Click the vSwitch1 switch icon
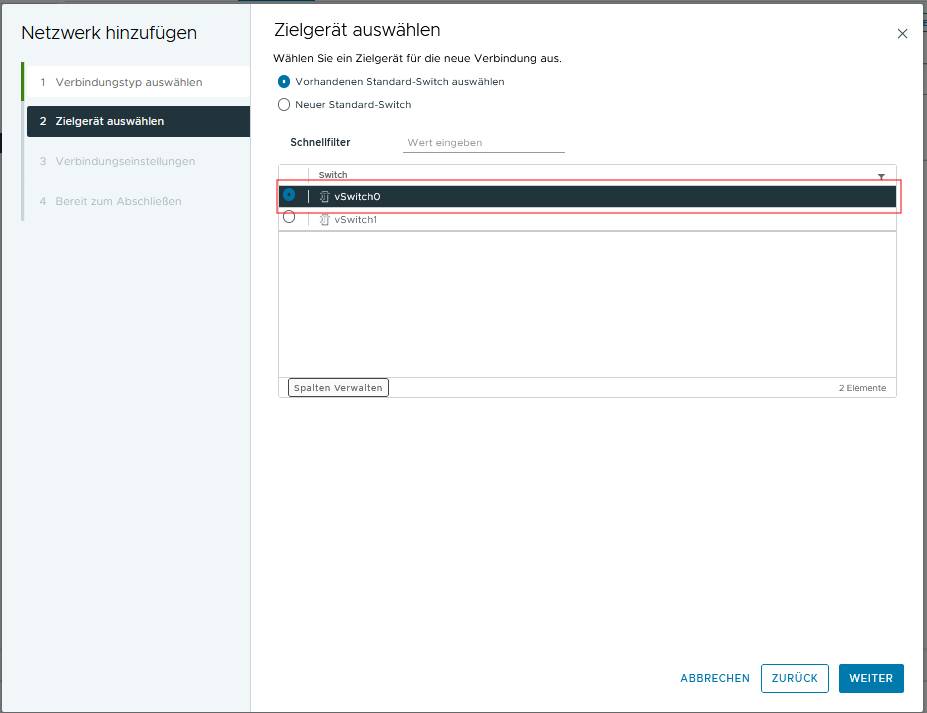The height and width of the screenshot is (713, 927). (324, 220)
